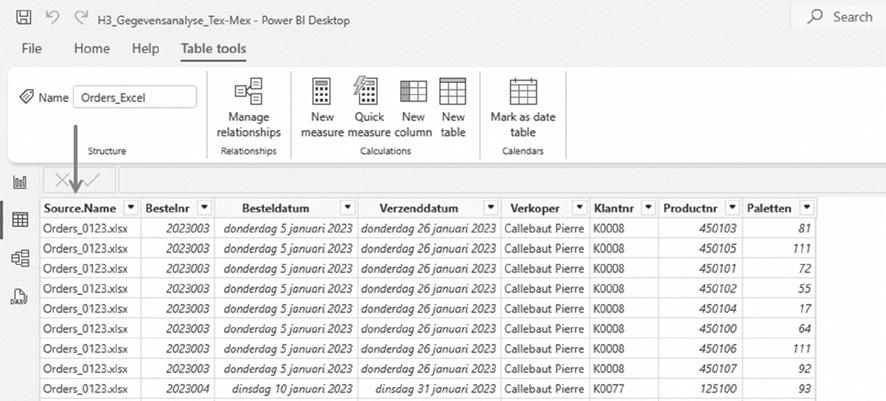
Task: Open Manage relationships
Action: pos(248,110)
